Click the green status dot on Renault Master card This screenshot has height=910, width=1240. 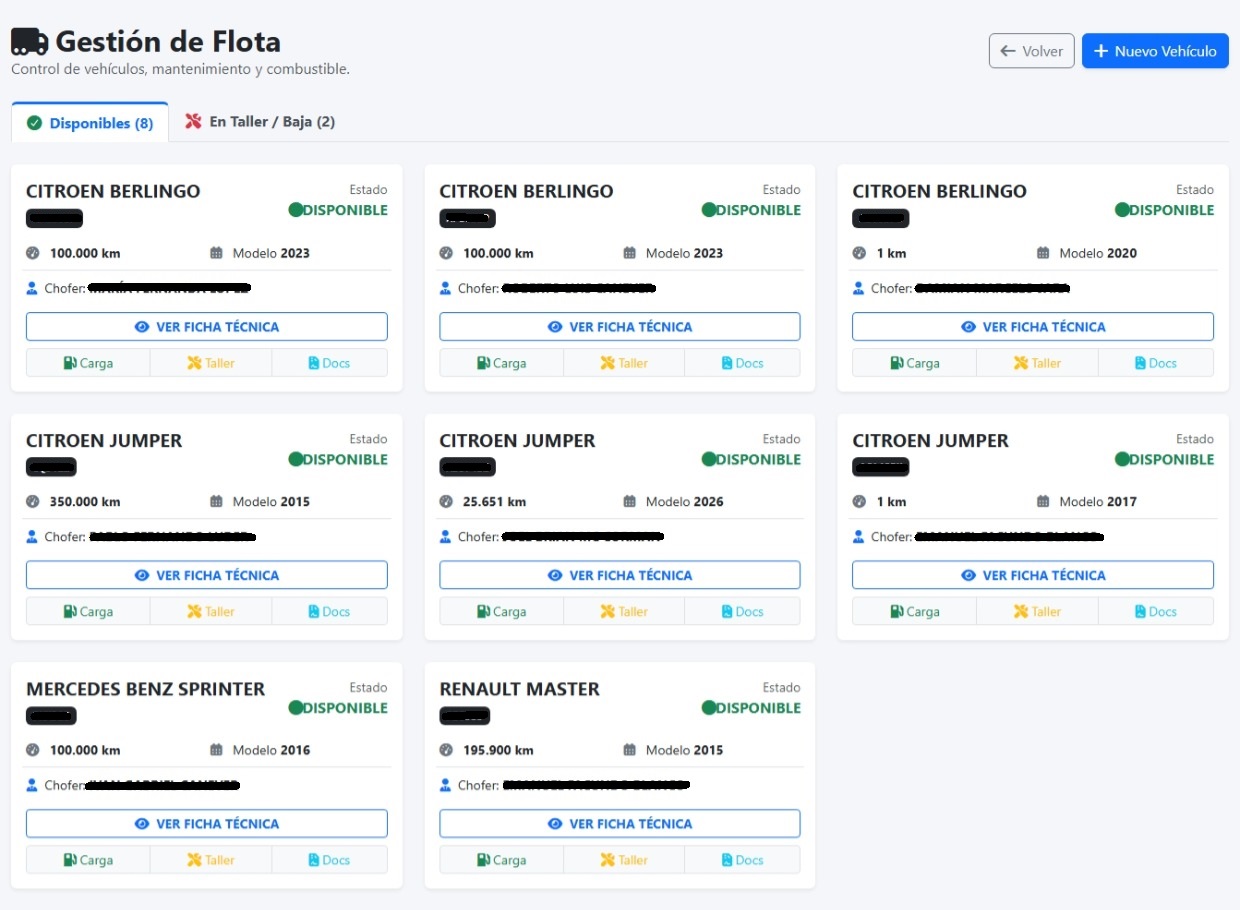[x=709, y=708]
